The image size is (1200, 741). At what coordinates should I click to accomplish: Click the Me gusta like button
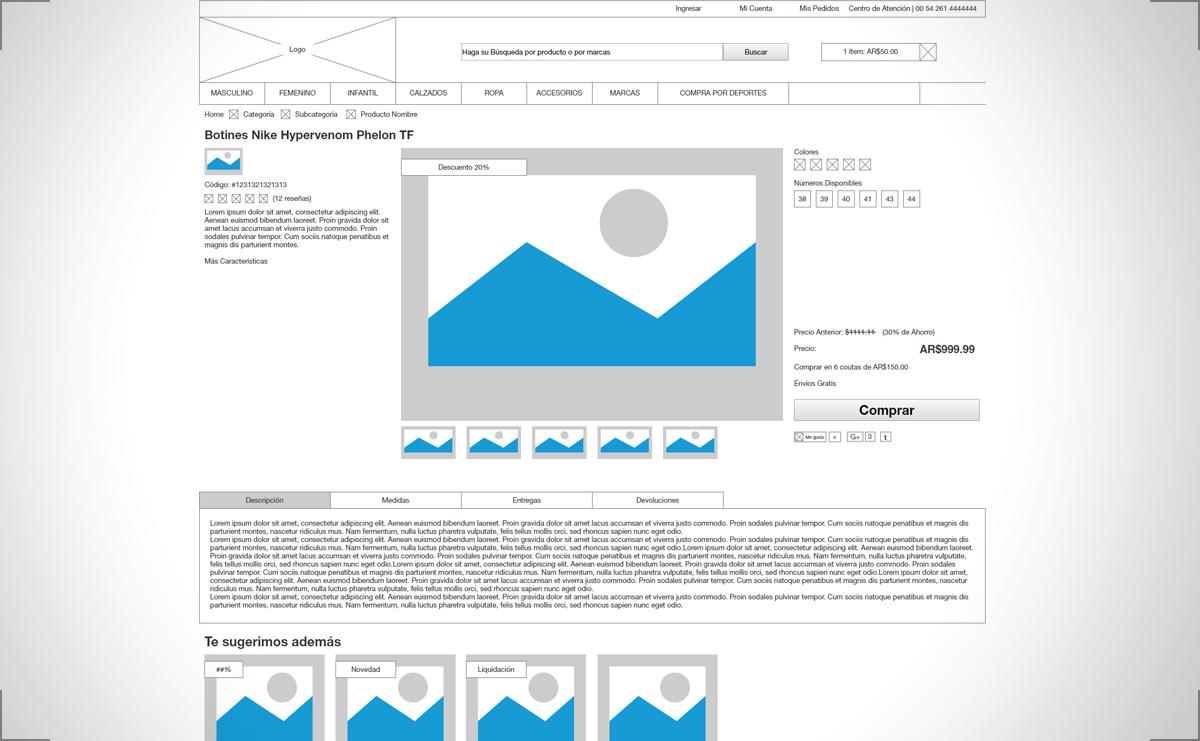[x=810, y=437]
